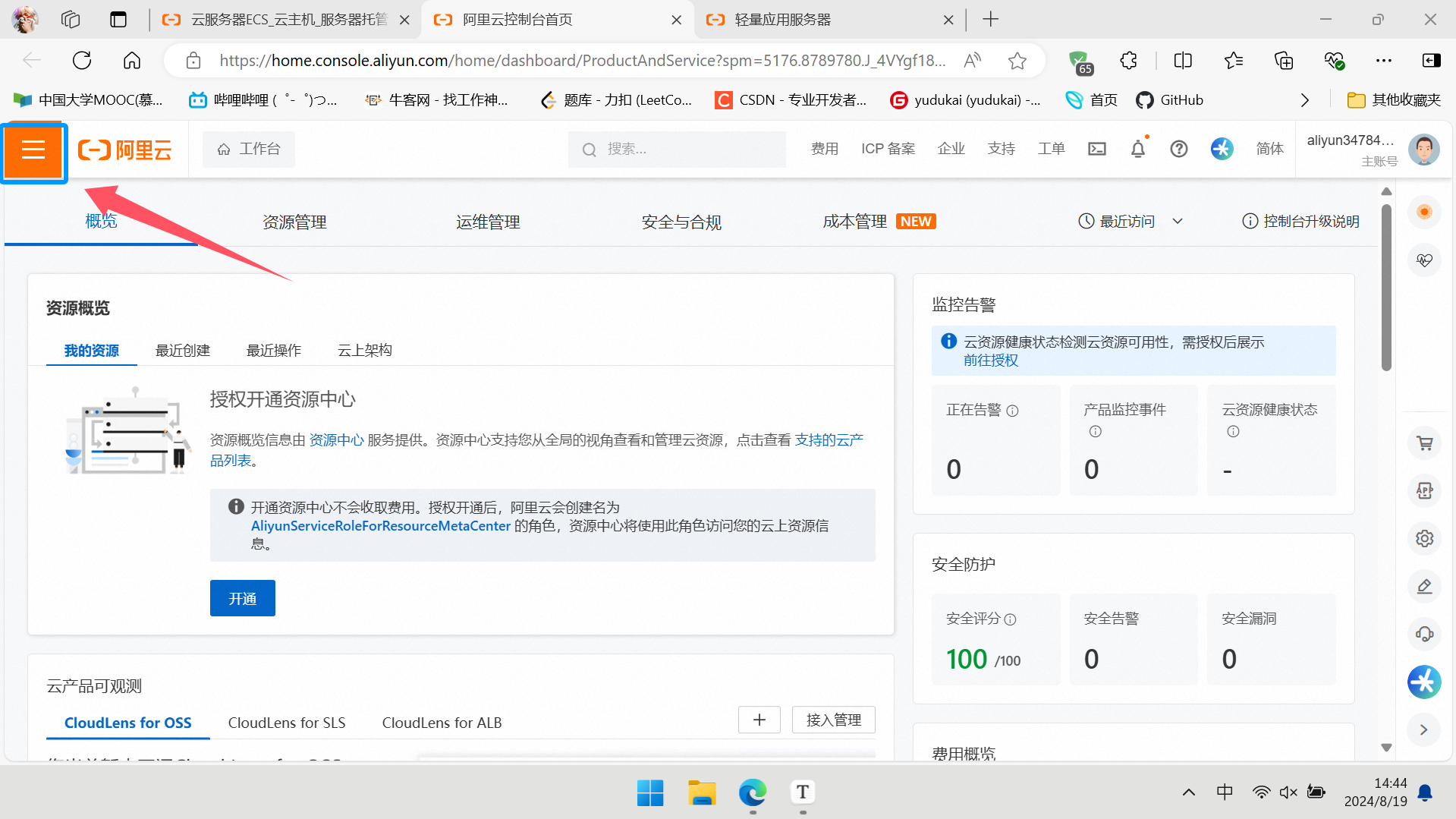Open the 费用 header menu
Image resolution: width=1456 pixels, height=819 pixels.
(825, 149)
